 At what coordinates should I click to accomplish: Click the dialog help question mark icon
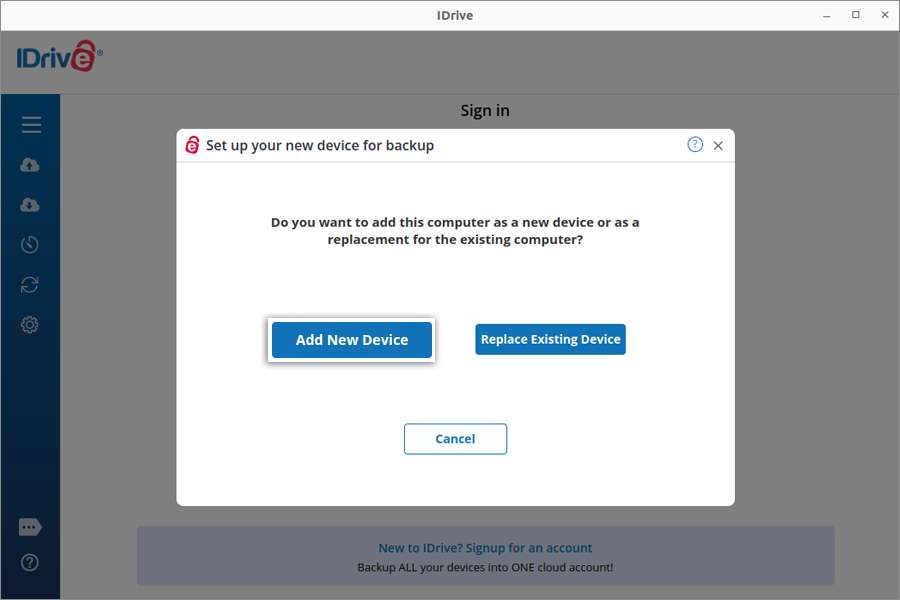tap(695, 145)
